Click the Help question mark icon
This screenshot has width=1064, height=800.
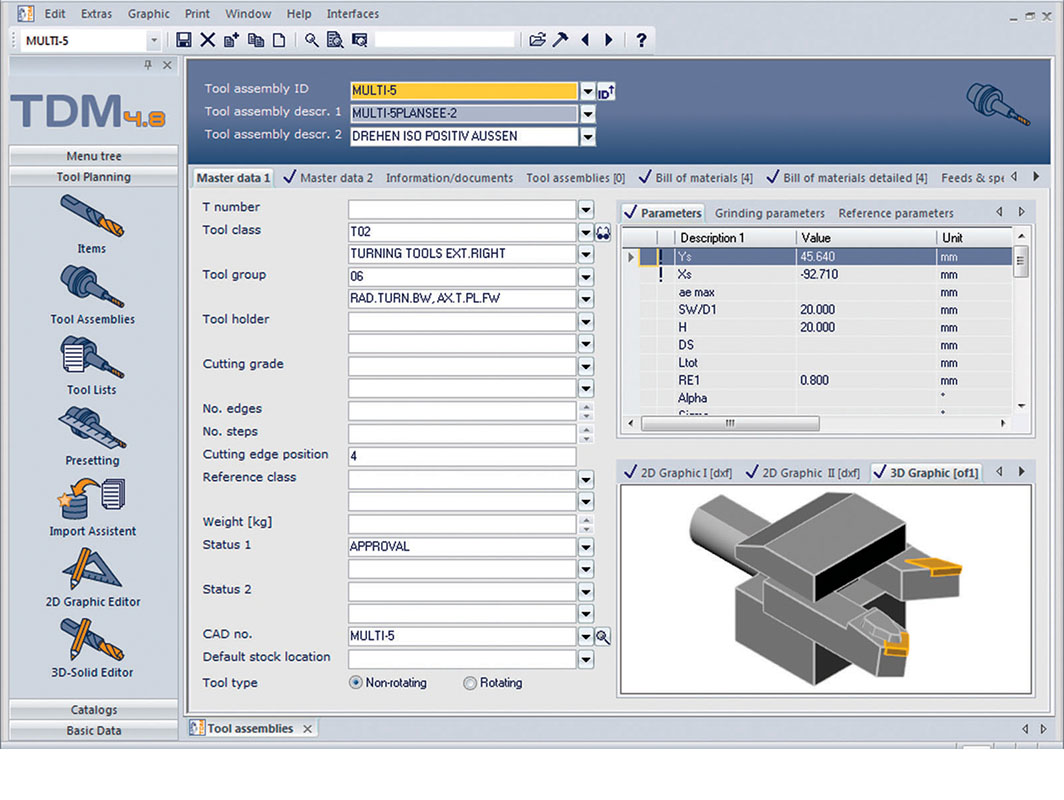click(x=642, y=40)
